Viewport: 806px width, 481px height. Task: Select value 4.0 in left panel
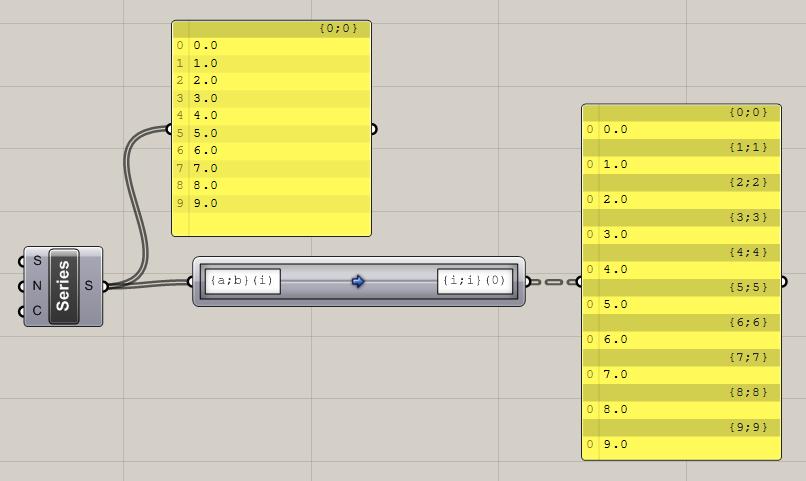206,116
